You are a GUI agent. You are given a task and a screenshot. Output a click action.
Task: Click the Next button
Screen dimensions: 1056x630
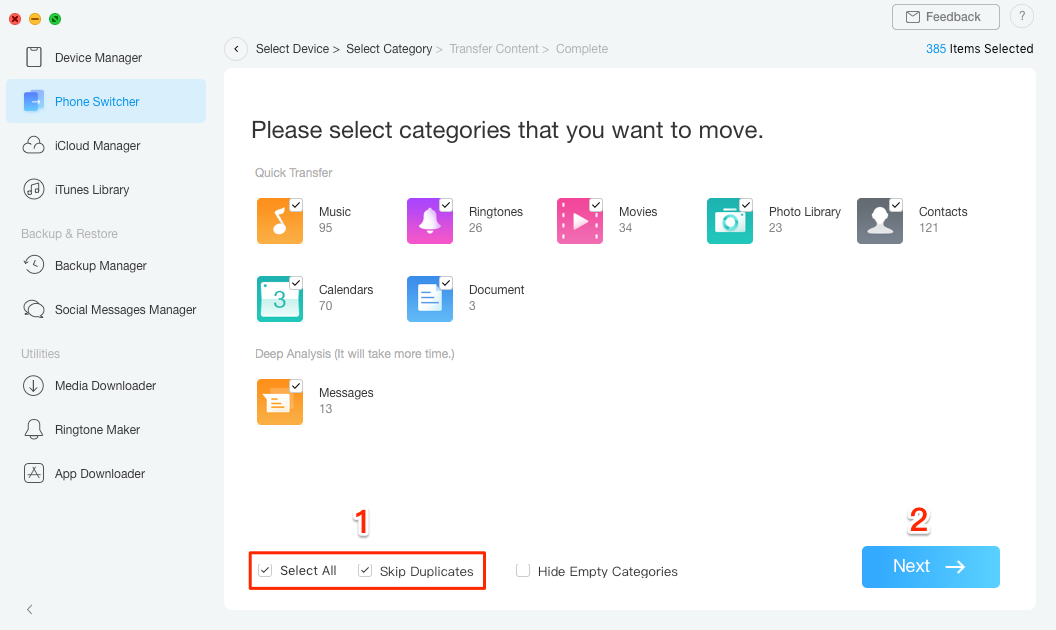930,566
